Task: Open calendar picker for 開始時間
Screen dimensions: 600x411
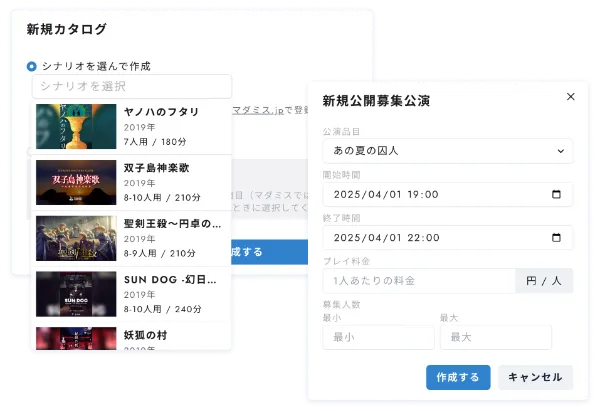Action: pyautogui.click(x=557, y=194)
